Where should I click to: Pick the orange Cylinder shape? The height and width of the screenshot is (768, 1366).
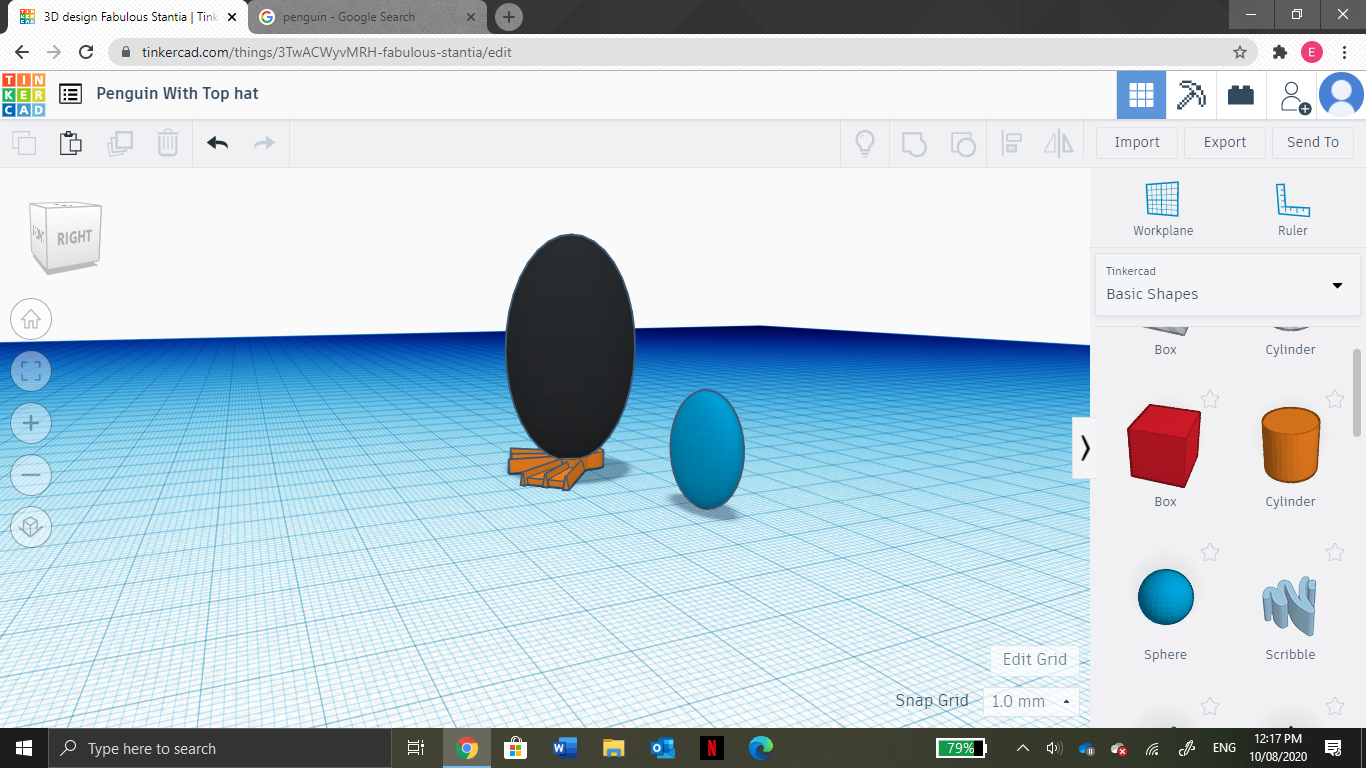tap(1290, 445)
